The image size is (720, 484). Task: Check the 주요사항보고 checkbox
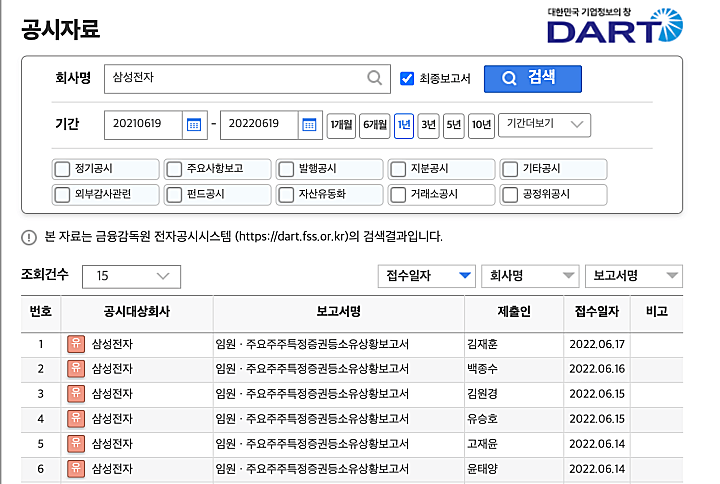(174, 169)
